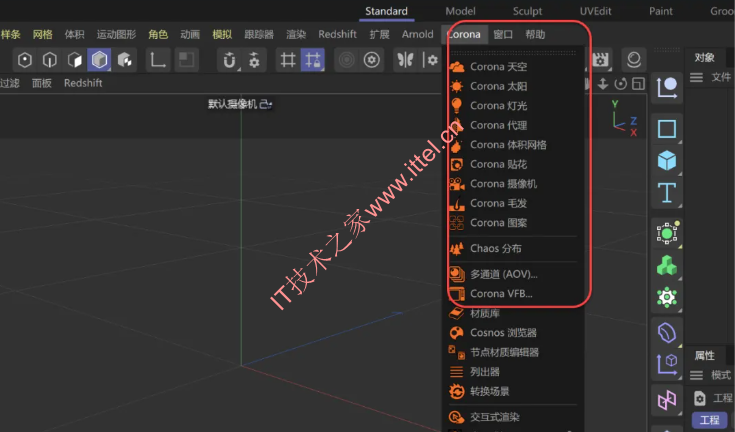The image size is (735, 432).
Task: Open the Redshift main menu
Action: coord(338,34)
